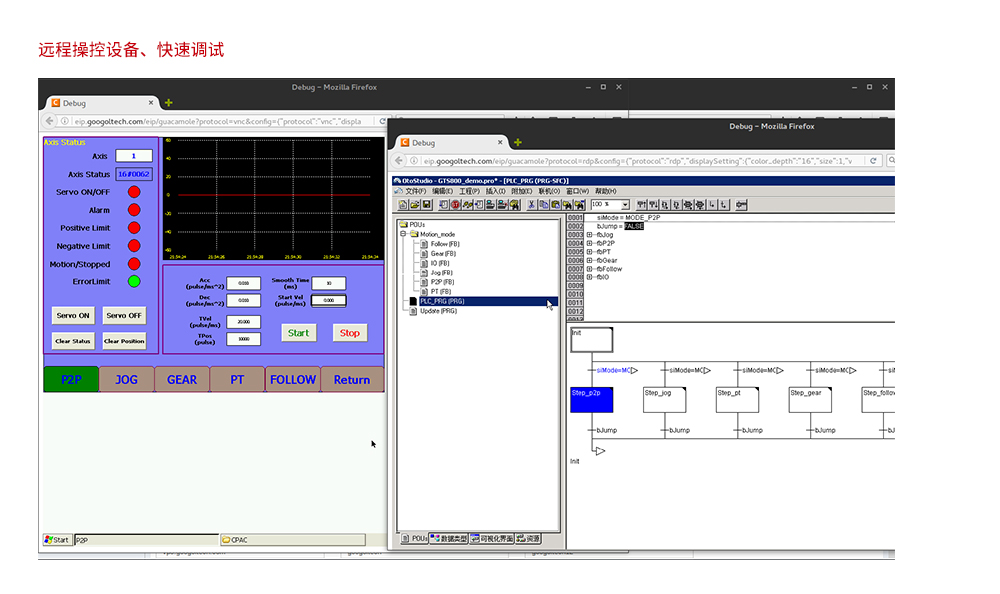Click the document icon beside IO (FB)

tap(424, 263)
